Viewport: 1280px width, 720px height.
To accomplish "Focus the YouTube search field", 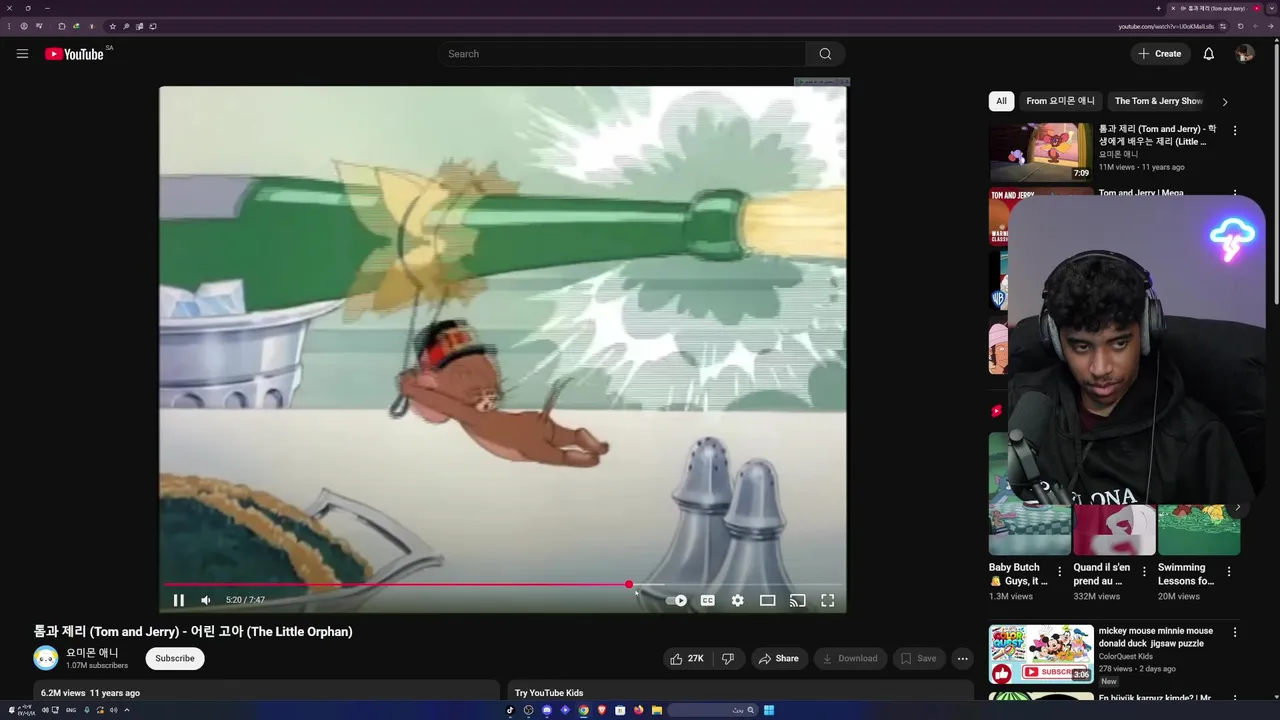I will pos(621,54).
